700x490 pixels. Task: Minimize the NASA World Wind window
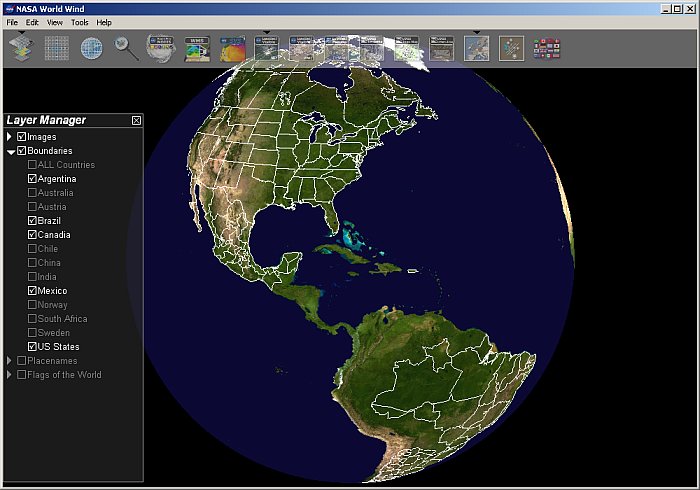[x=666, y=8]
